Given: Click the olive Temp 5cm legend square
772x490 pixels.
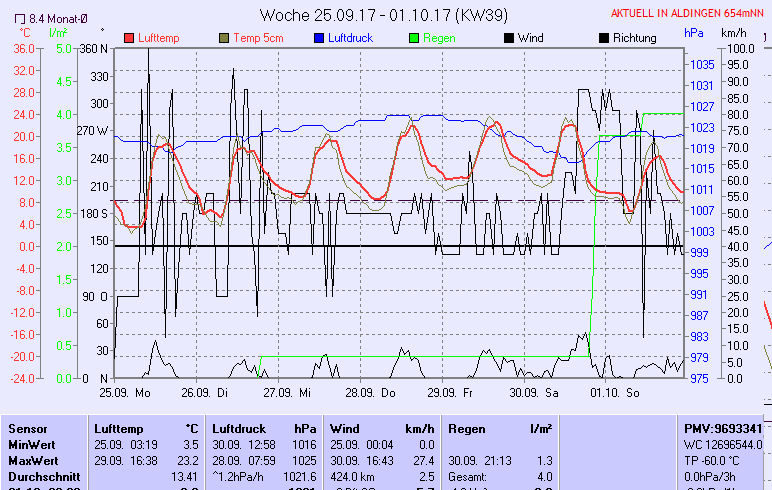Looking at the screenshot, I should (223, 38).
